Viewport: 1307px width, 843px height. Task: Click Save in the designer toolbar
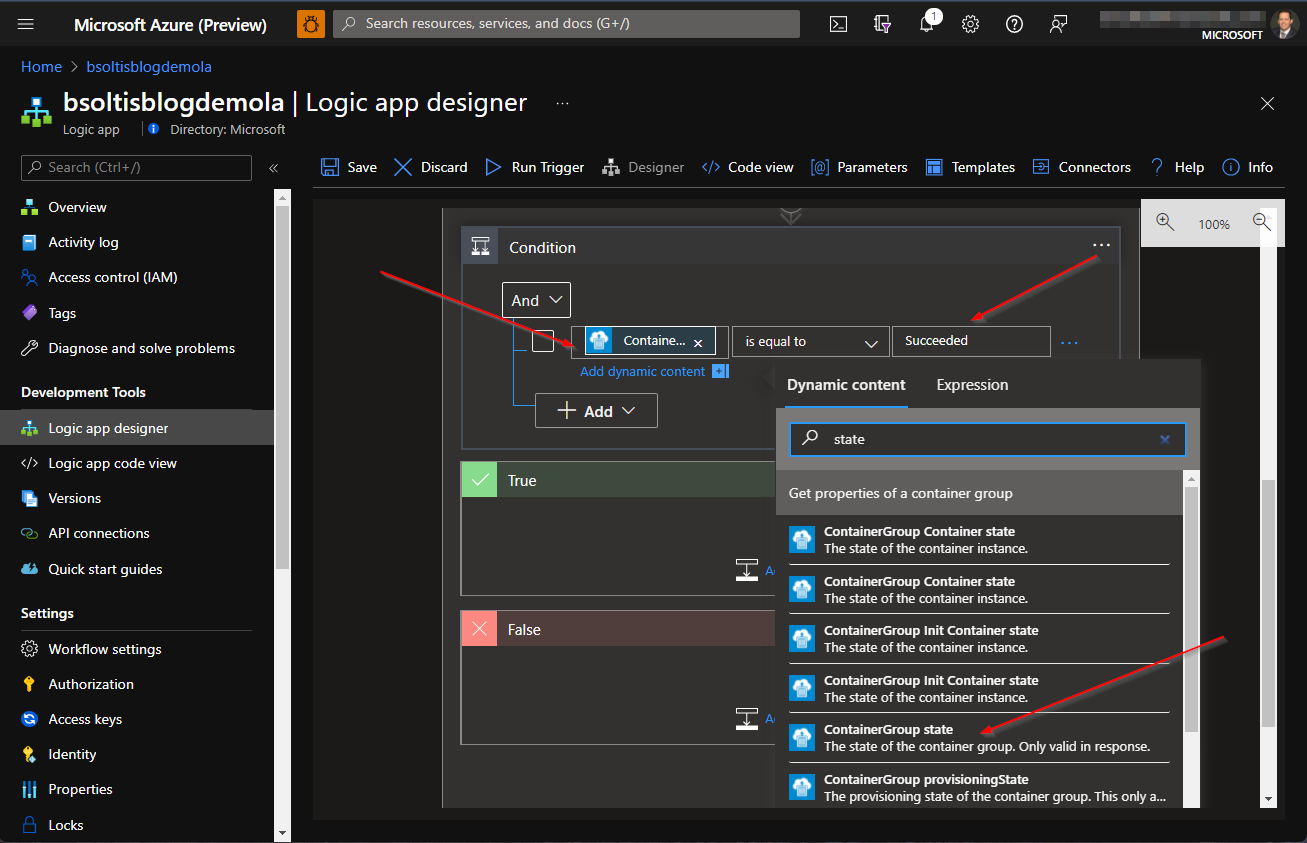[349, 167]
